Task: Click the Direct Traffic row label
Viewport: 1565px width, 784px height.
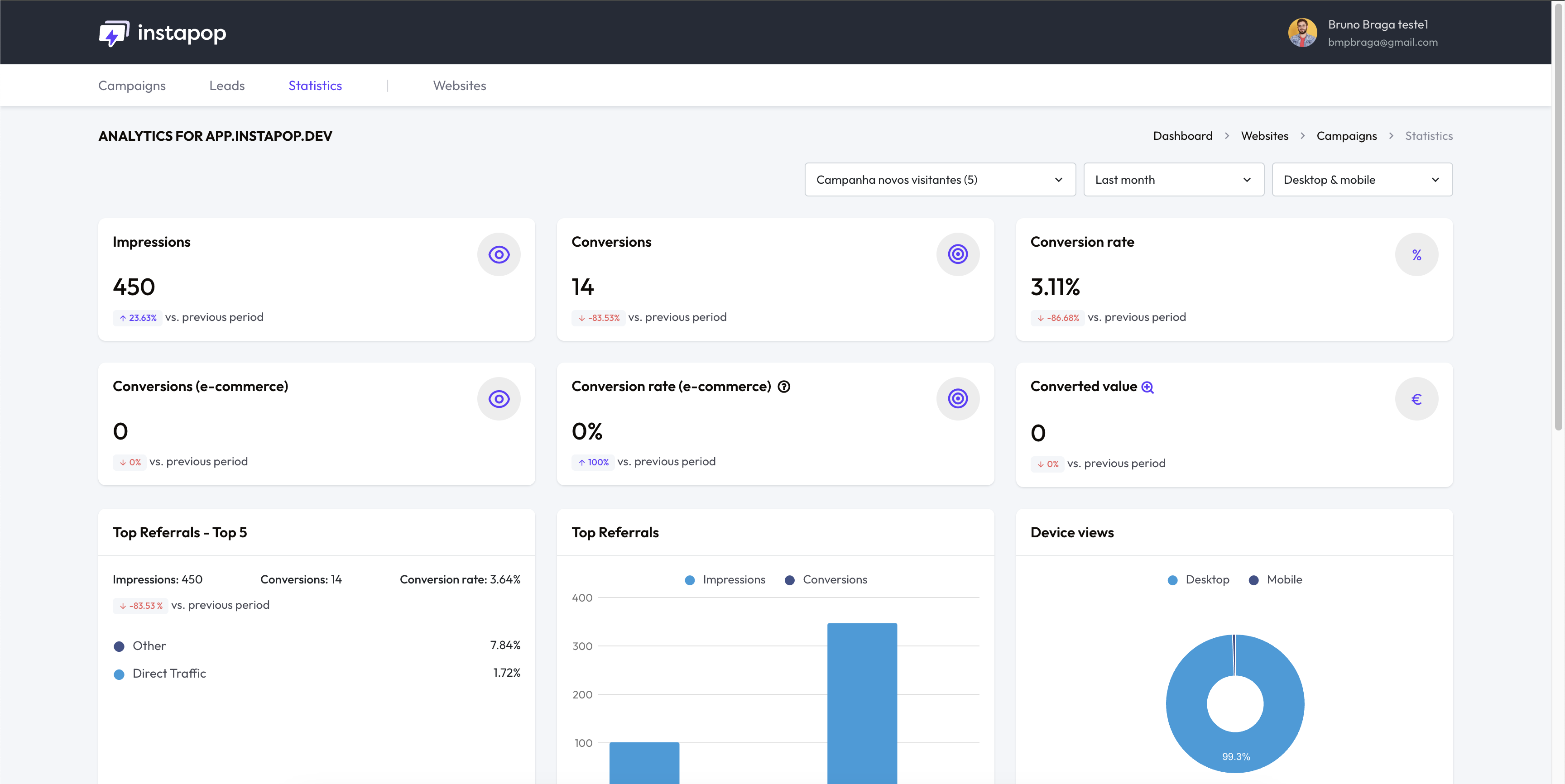Action: coord(169,674)
